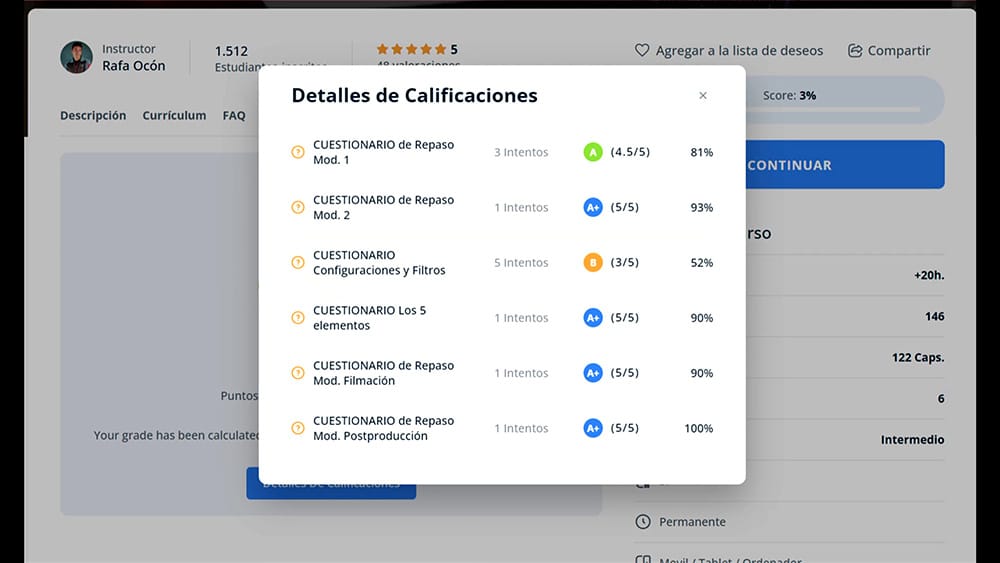The width and height of the screenshot is (1000, 563).
Task: Click the (4.5/5) grade points text
Action: click(630, 152)
